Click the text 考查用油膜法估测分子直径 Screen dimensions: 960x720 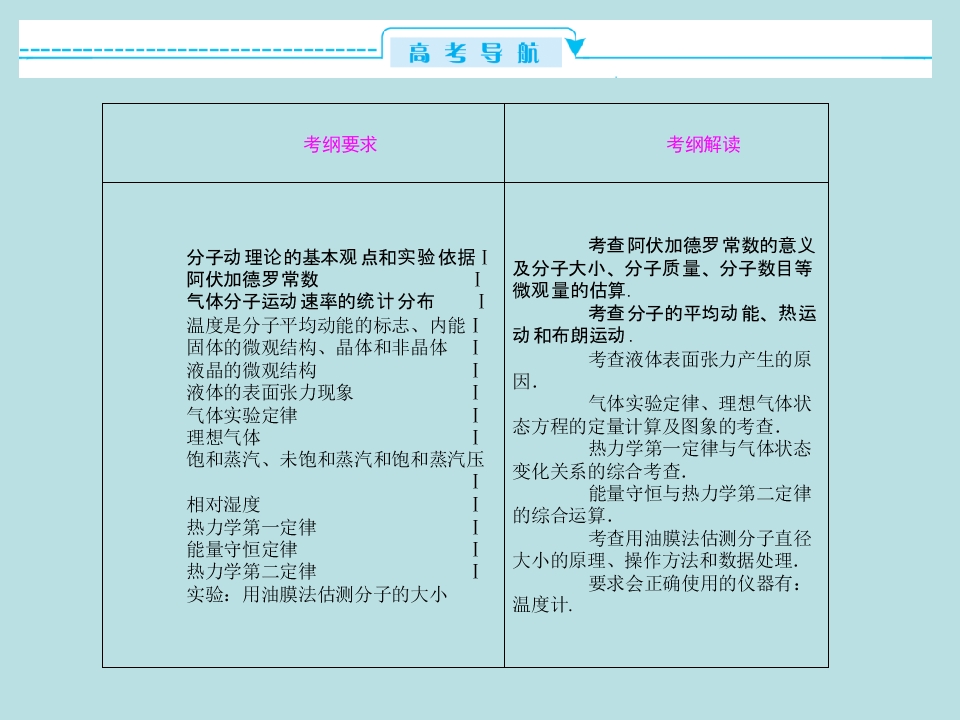(700, 538)
